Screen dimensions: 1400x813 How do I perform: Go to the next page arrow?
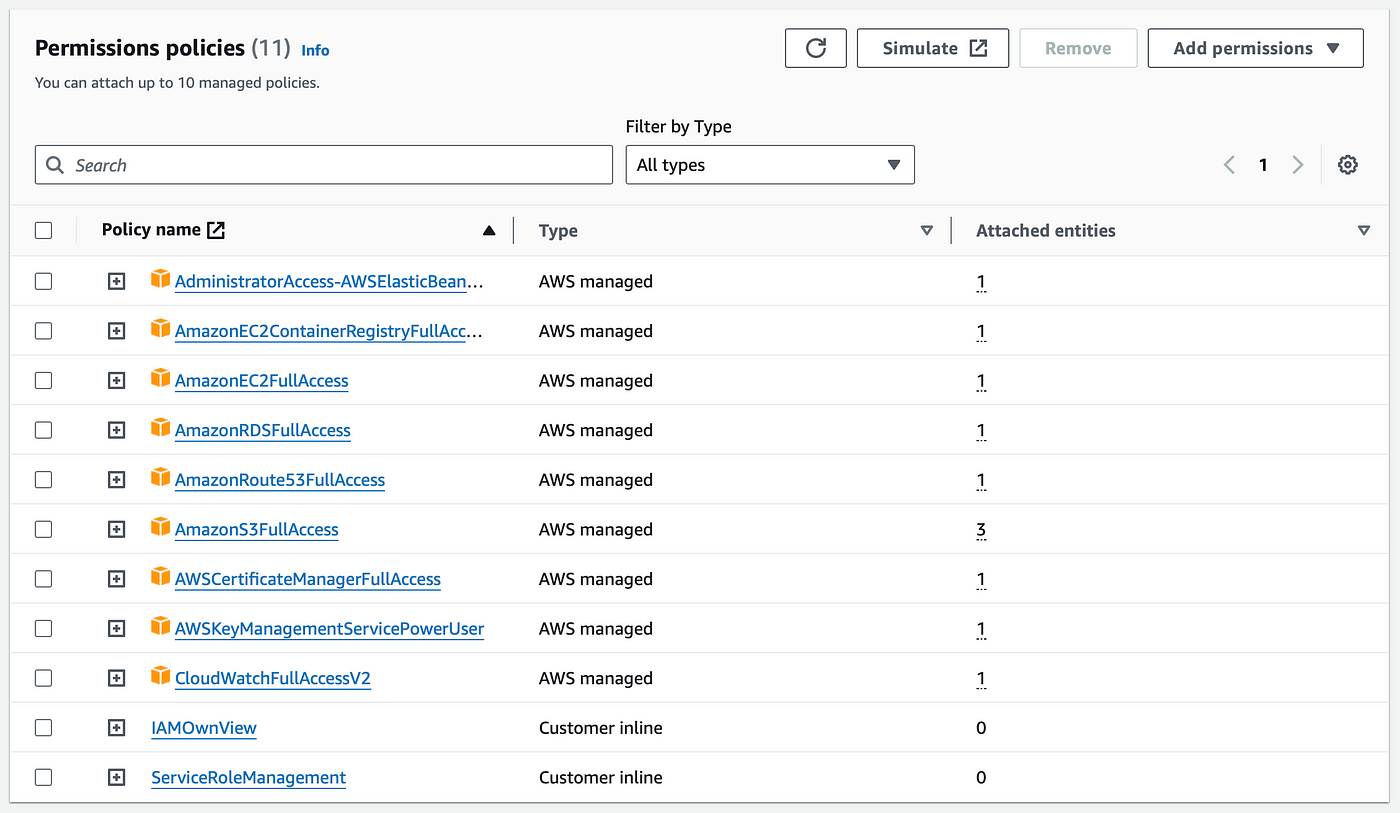click(1298, 165)
